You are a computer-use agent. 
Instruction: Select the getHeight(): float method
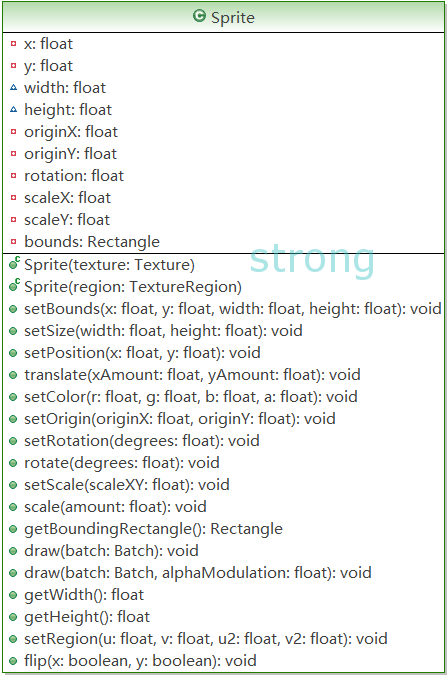87,616
